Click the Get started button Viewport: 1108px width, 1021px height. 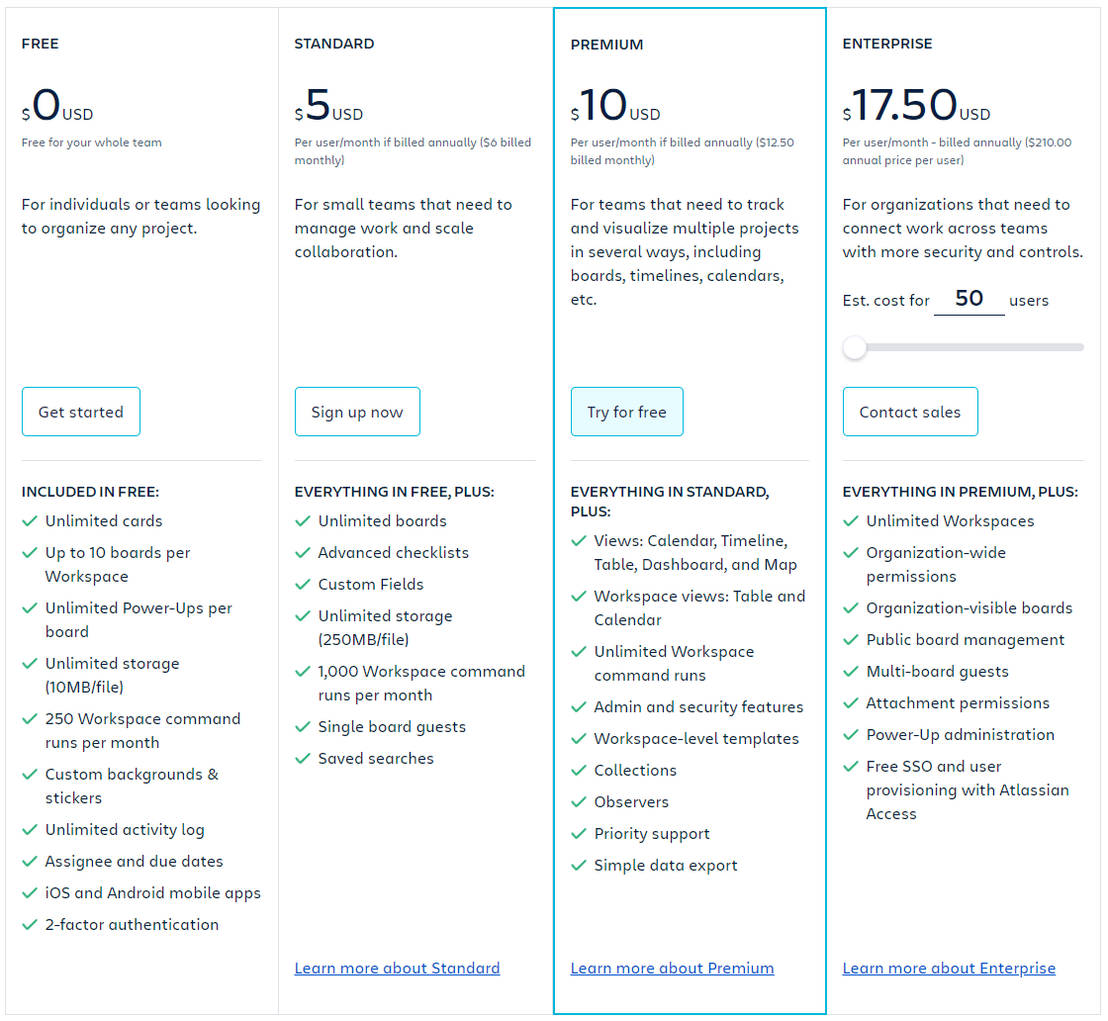pos(81,412)
